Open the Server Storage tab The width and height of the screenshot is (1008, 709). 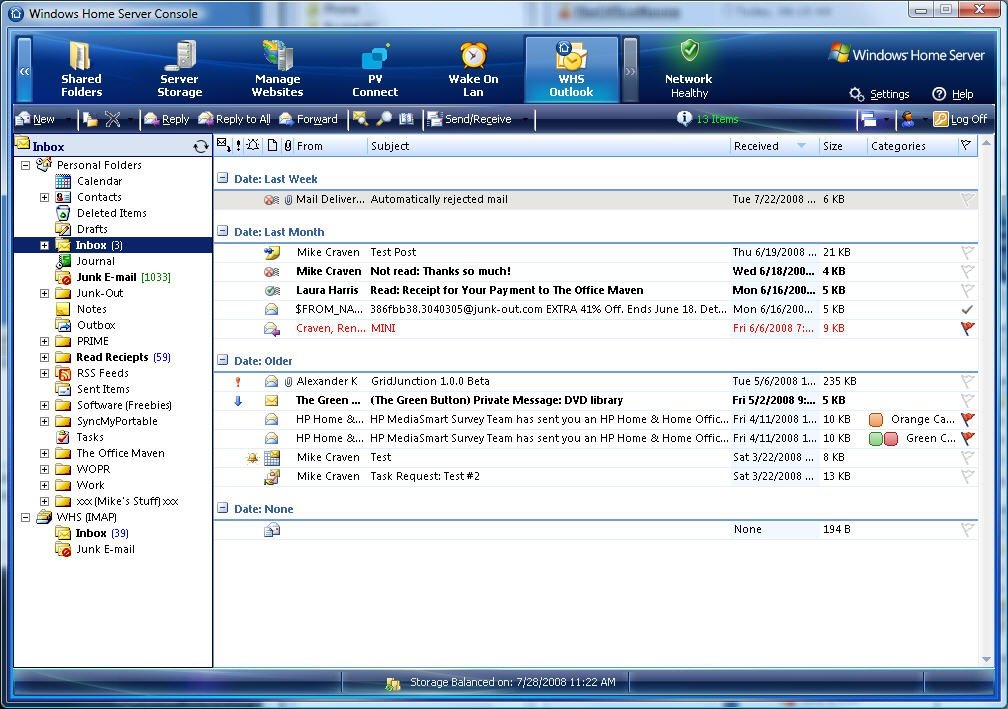click(x=179, y=69)
